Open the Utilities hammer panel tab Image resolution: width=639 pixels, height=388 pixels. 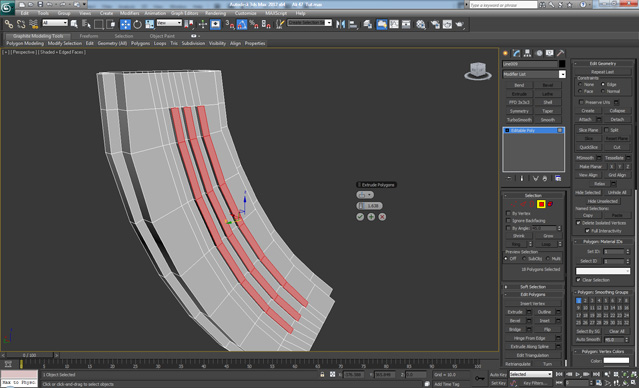561,53
